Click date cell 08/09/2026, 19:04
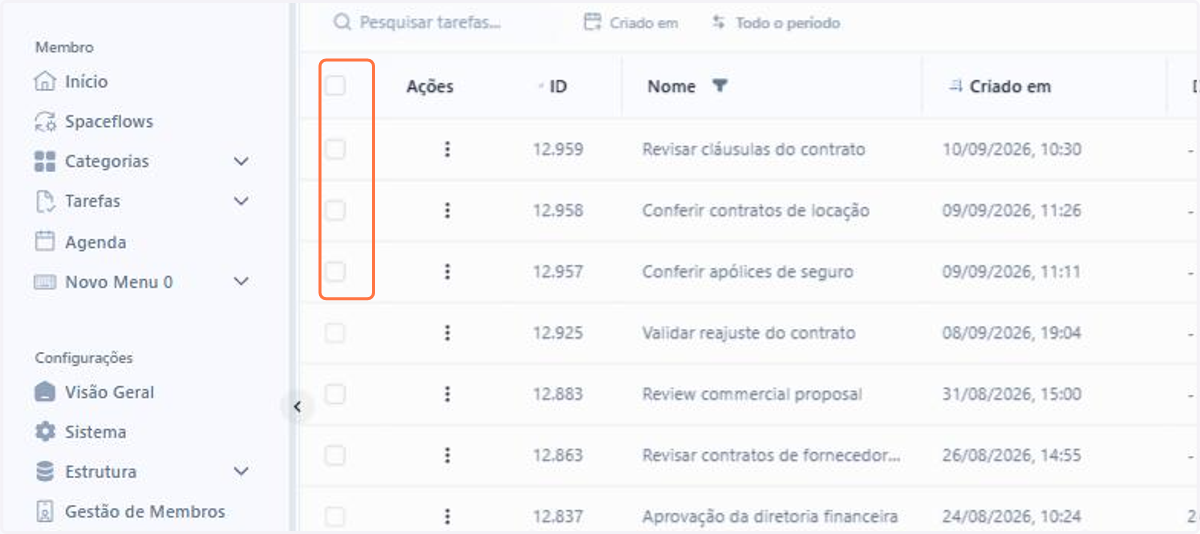 tap(1012, 333)
